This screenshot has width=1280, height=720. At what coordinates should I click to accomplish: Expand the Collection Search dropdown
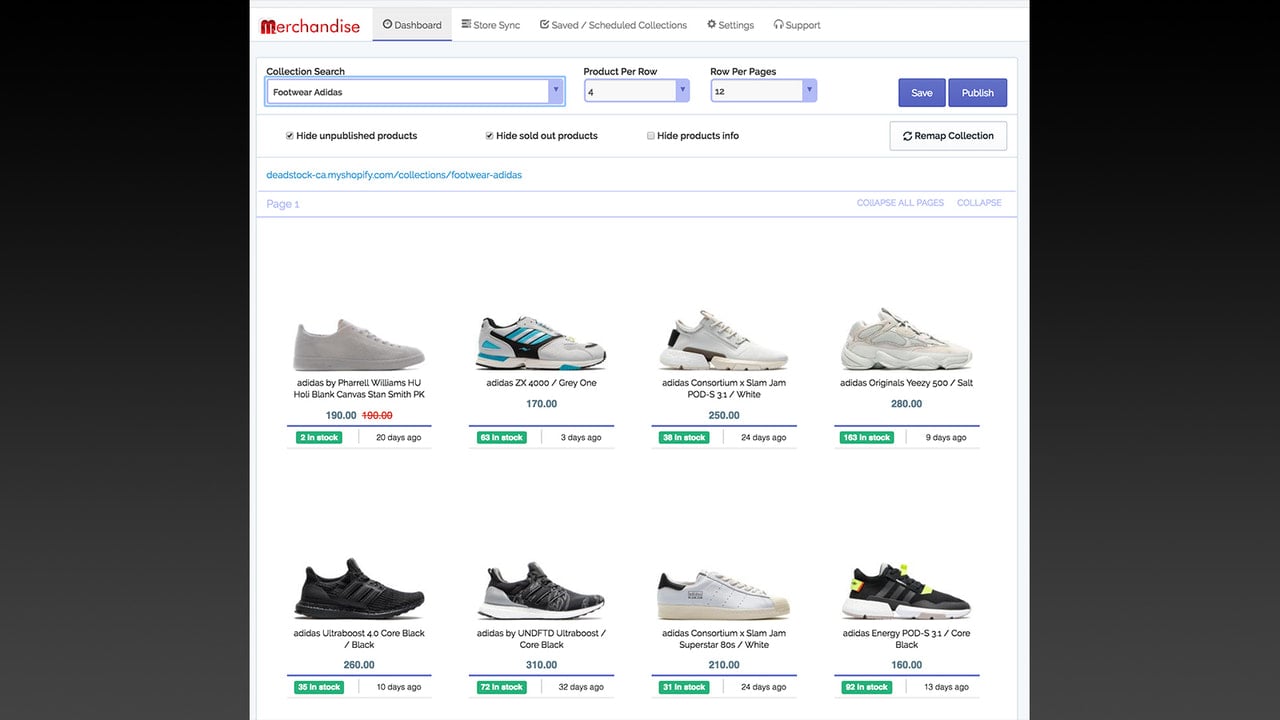415,91
